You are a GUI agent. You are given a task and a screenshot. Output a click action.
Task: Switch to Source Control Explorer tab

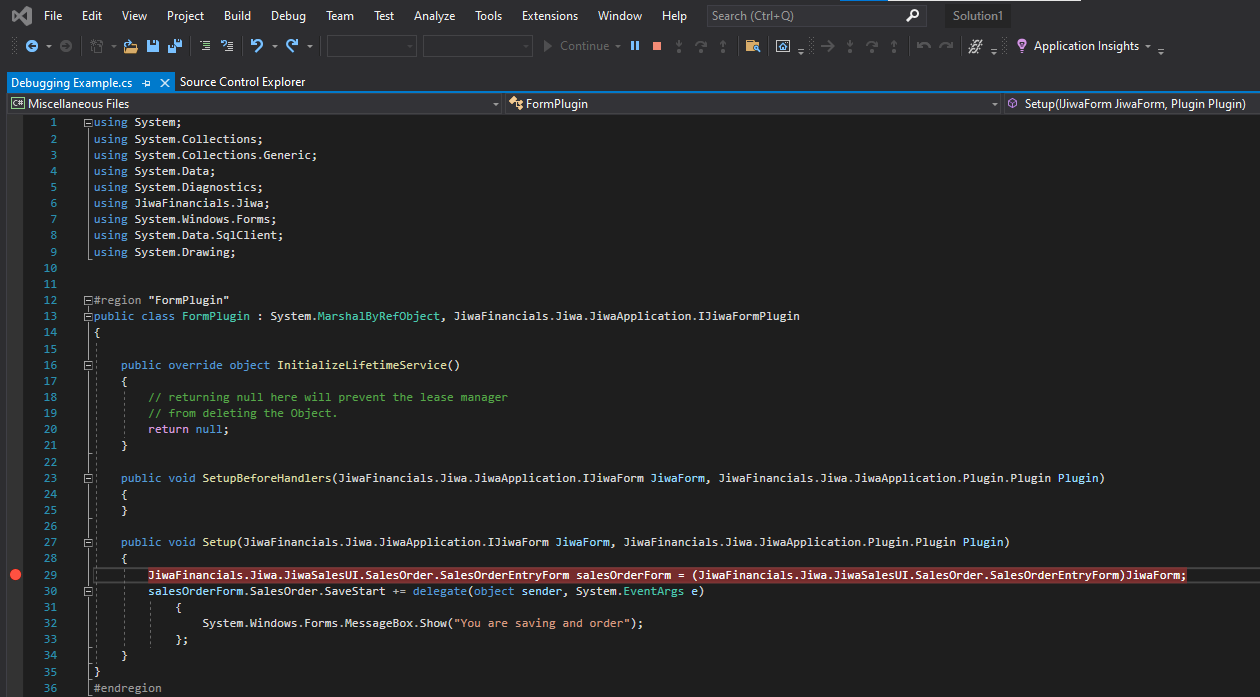[242, 82]
